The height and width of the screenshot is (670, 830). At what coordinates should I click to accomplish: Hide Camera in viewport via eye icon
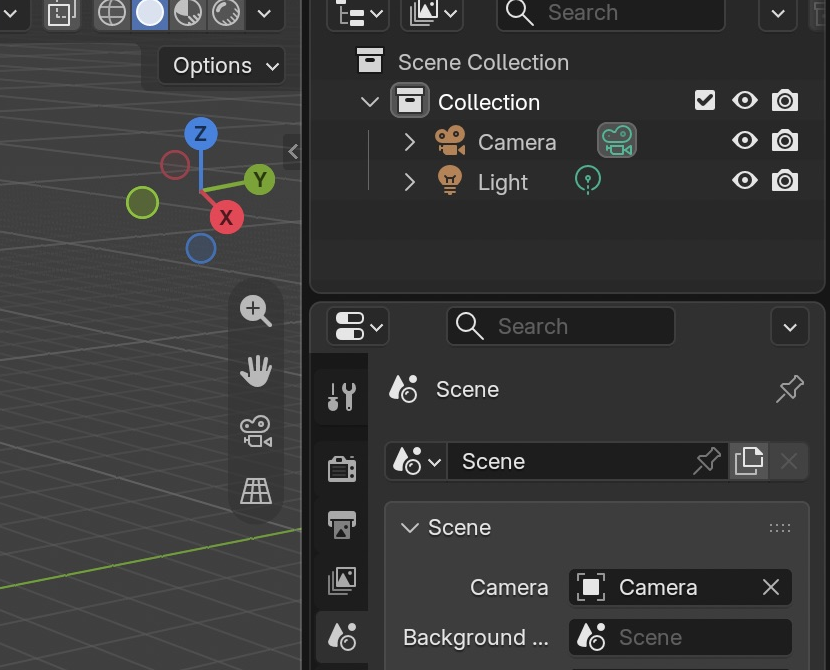point(745,140)
